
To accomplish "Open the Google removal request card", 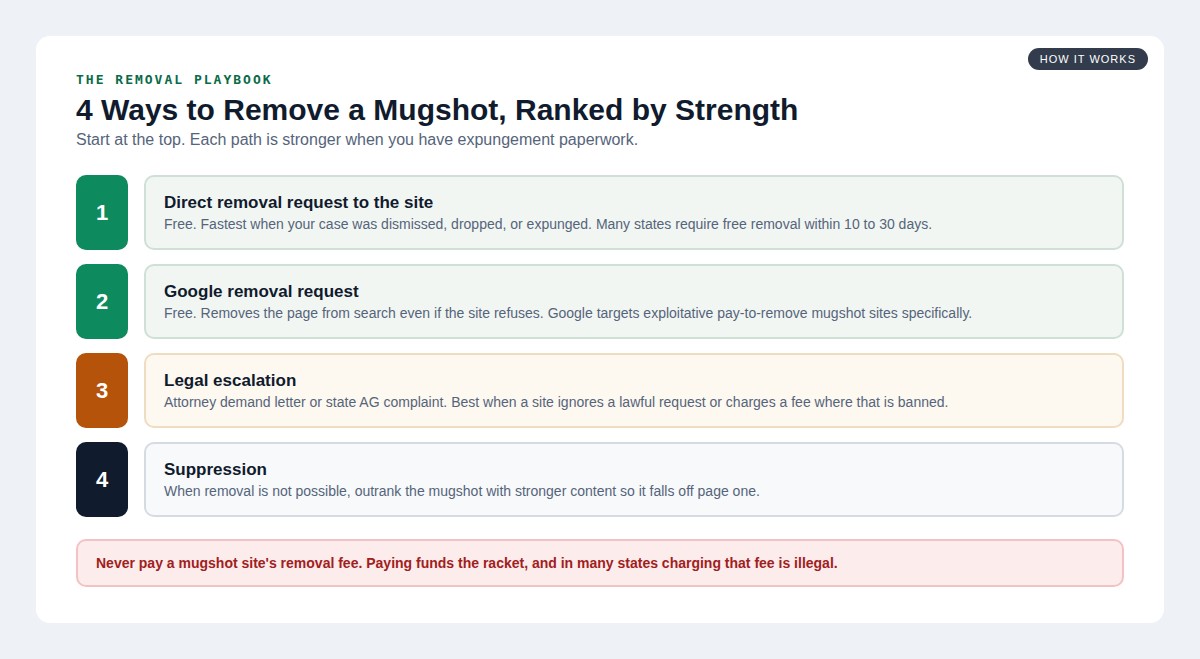I will [x=634, y=301].
